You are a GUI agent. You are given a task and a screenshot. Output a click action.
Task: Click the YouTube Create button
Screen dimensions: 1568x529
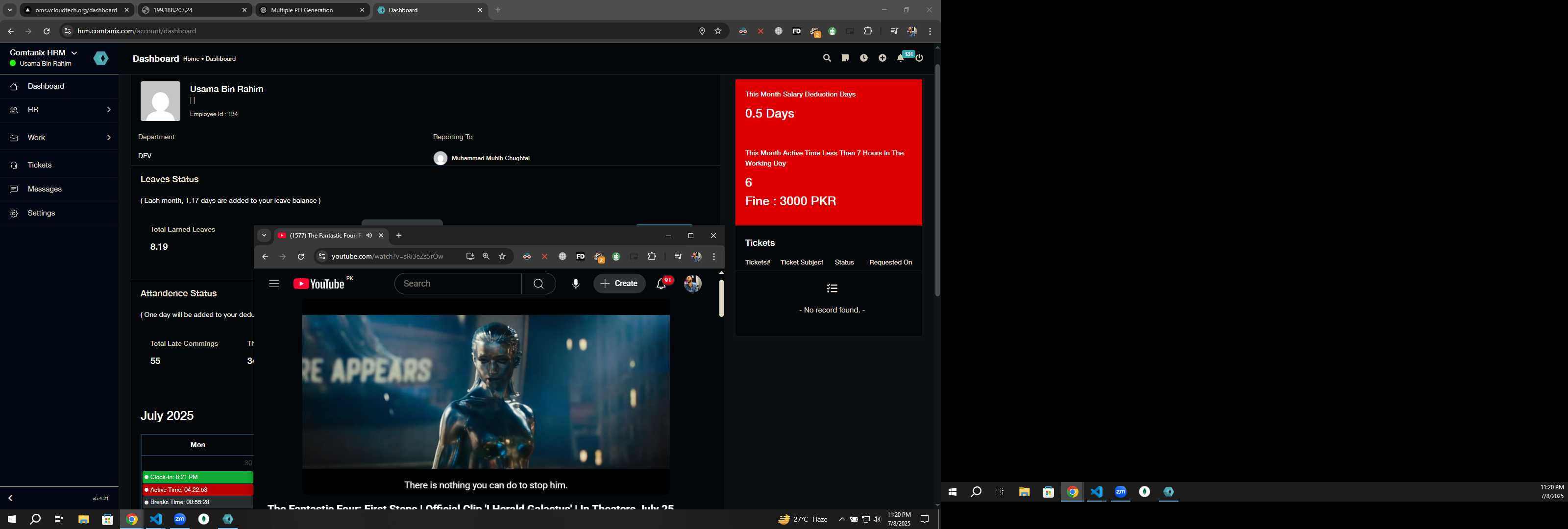[x=619, y=284]
